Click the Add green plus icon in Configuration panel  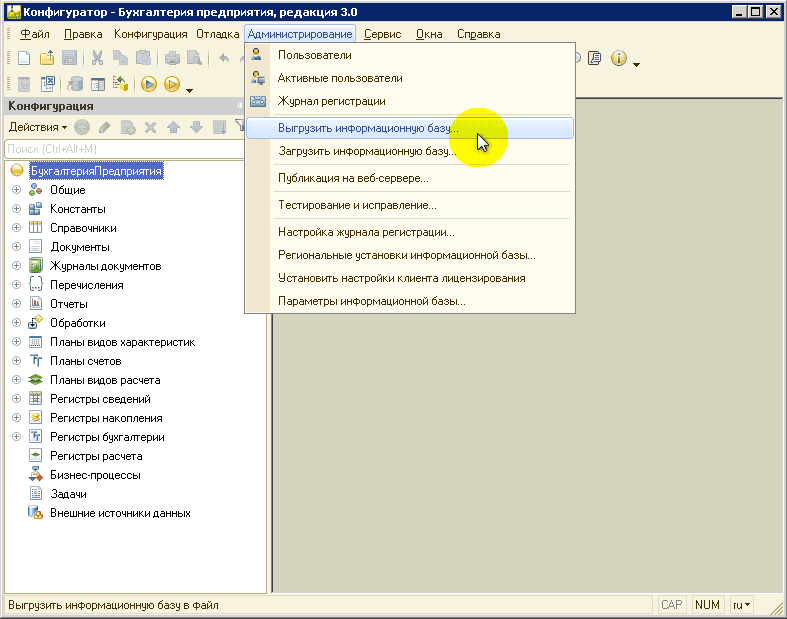[82, 128]
